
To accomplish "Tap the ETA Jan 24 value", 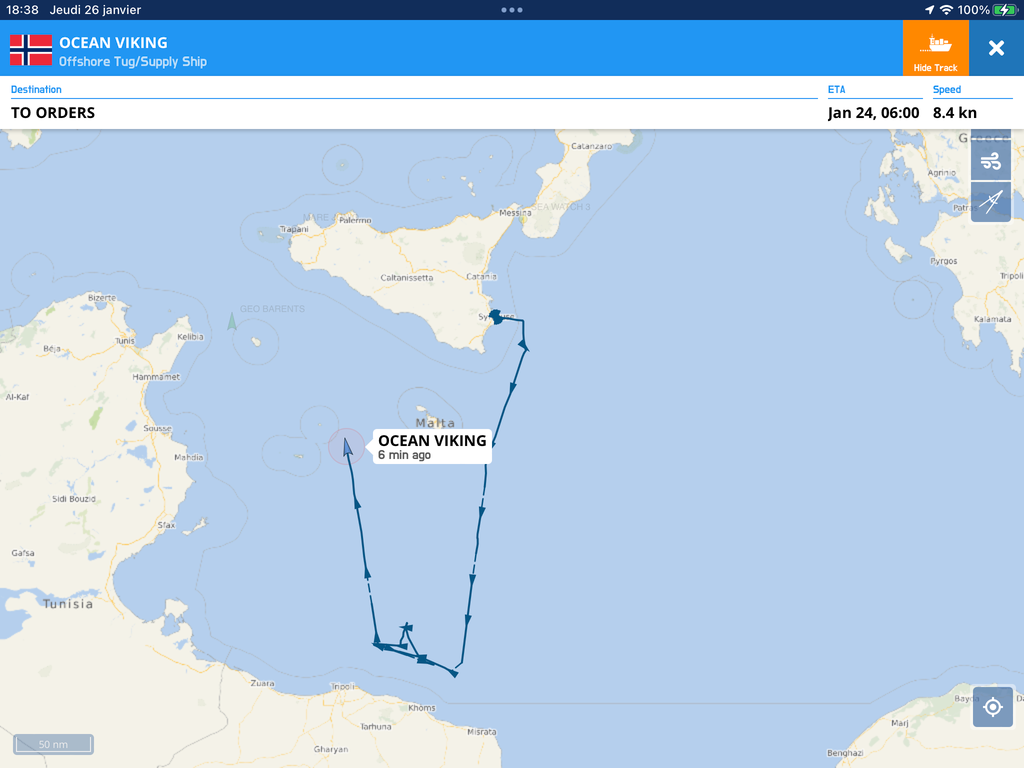I will (873, 113).
